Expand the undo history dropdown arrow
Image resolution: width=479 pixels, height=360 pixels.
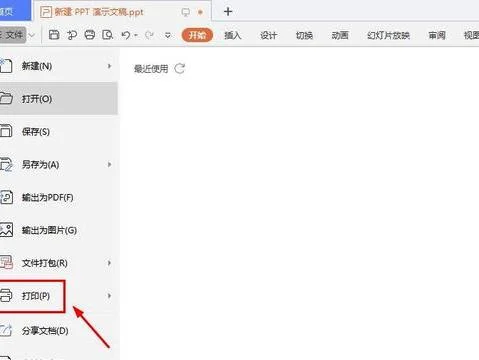point(136,35)
